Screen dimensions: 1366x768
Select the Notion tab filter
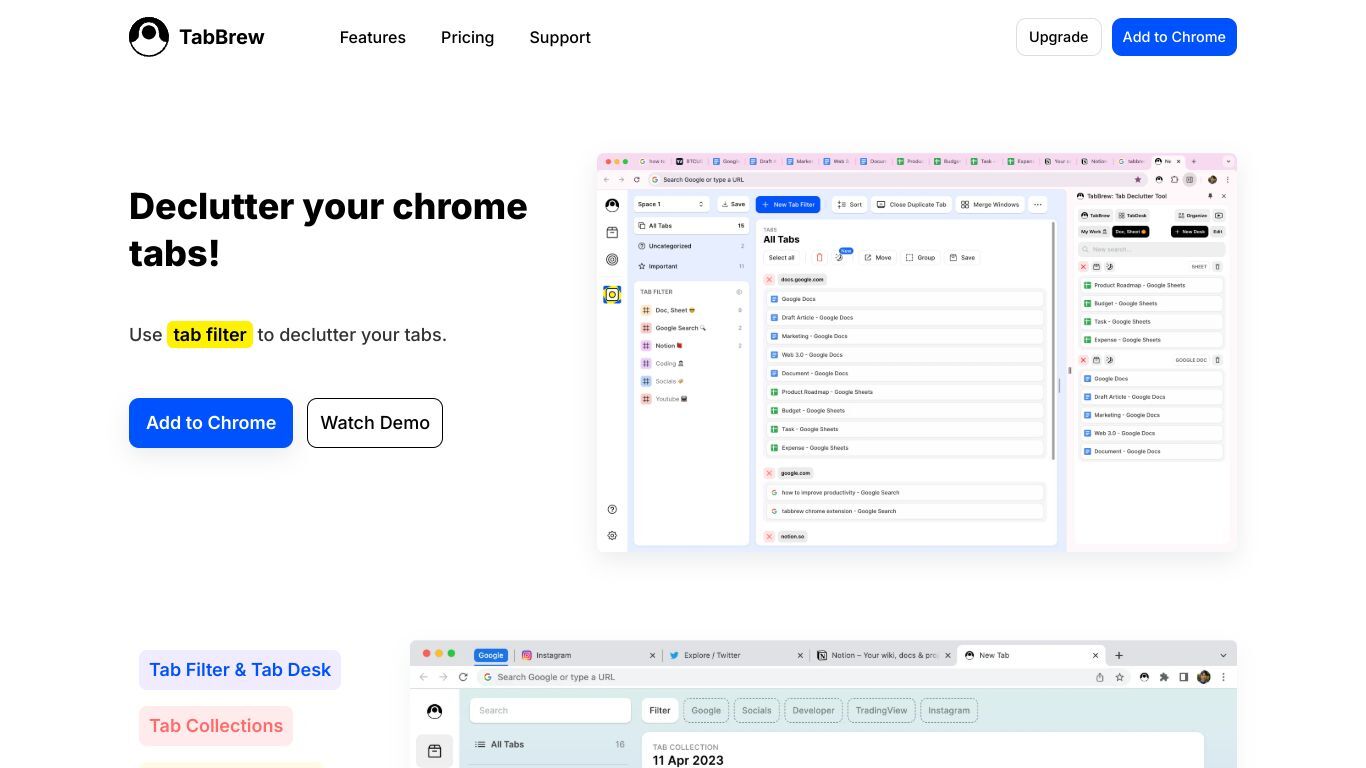[x=691, y=346]
